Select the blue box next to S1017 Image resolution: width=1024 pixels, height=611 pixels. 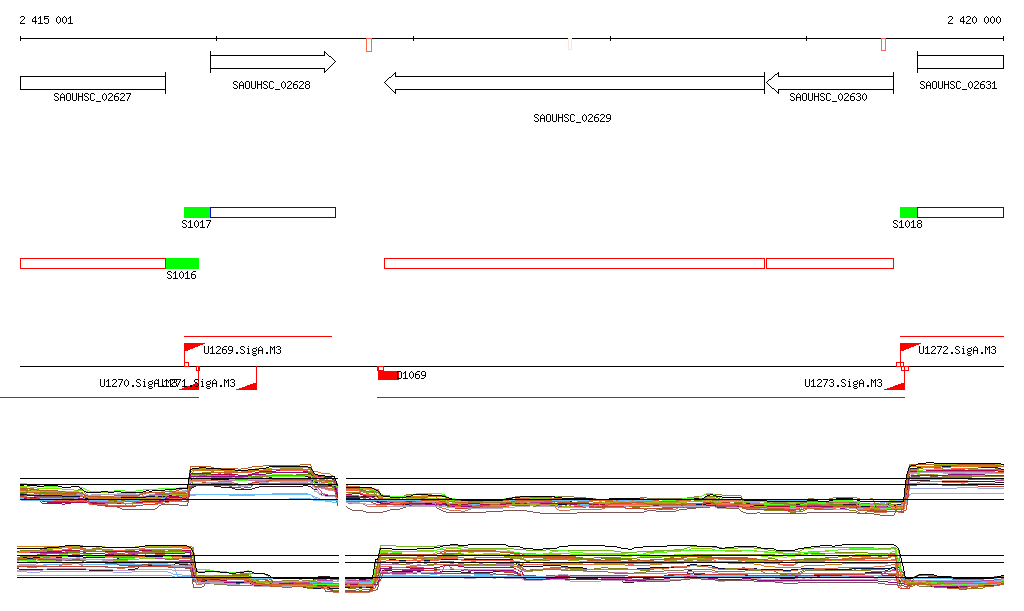tap(273, 212)
